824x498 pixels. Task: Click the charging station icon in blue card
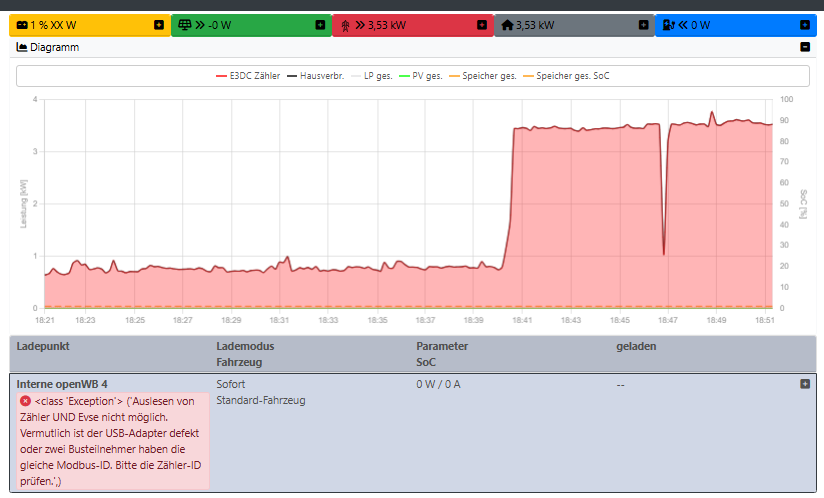[669, 25]
